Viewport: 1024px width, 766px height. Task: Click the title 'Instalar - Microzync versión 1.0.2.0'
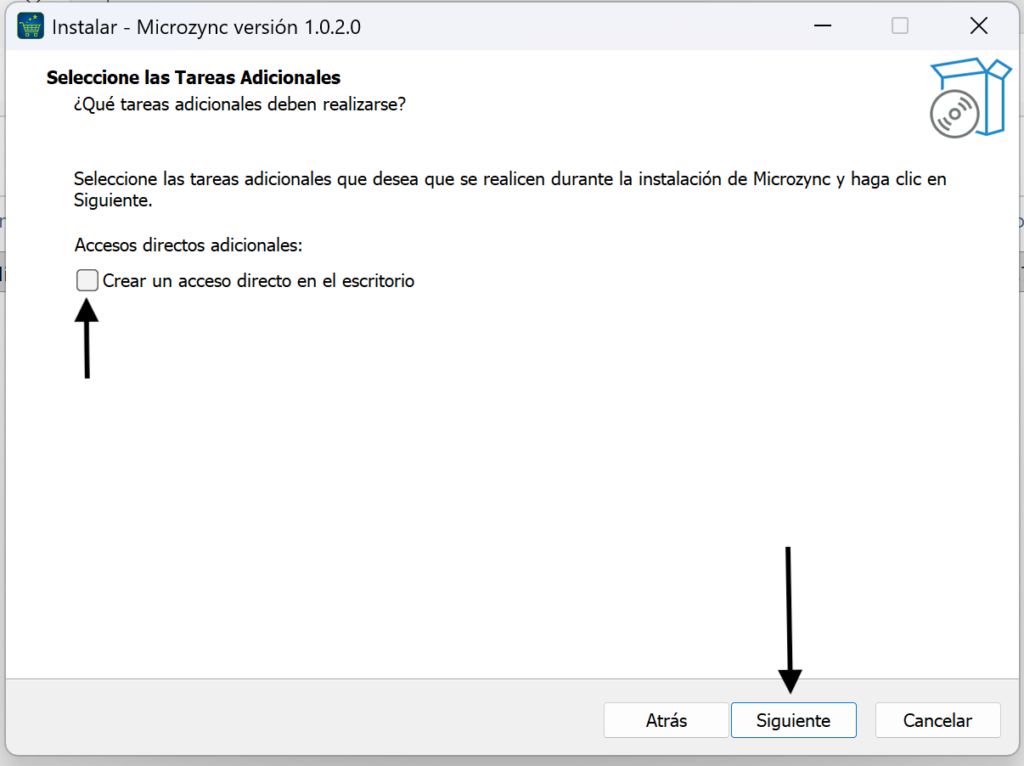tap(206, 27)
